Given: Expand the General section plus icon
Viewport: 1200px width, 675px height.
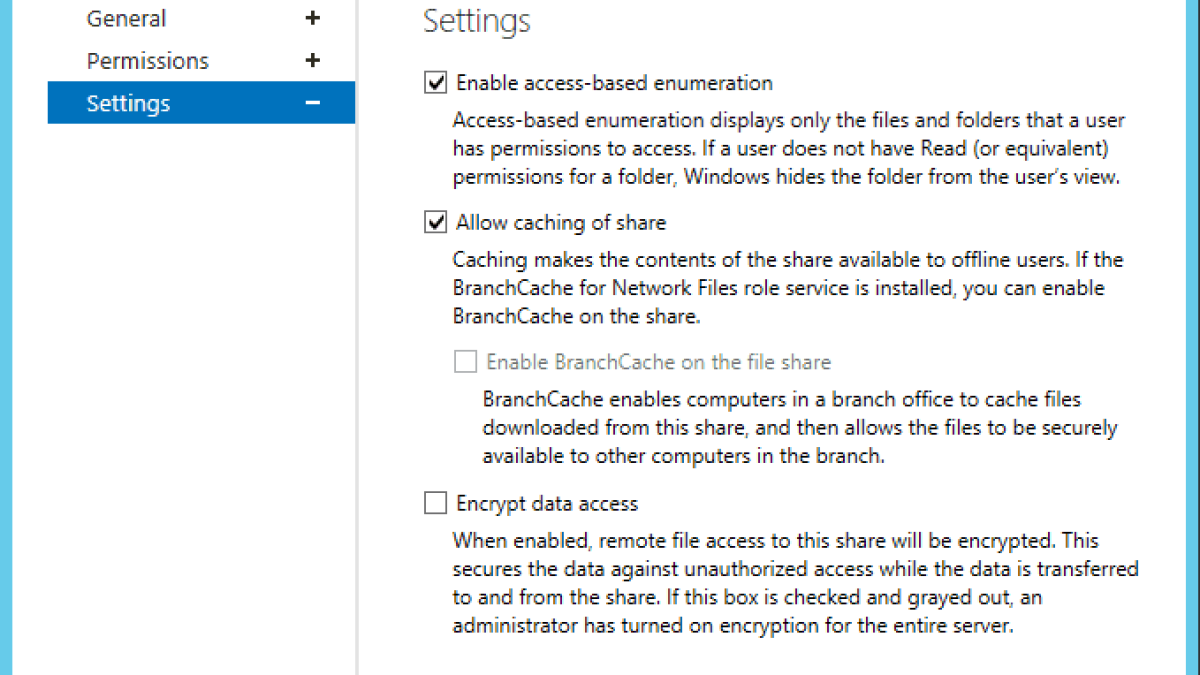Looking at the screenshot, I should coord(313,18).
